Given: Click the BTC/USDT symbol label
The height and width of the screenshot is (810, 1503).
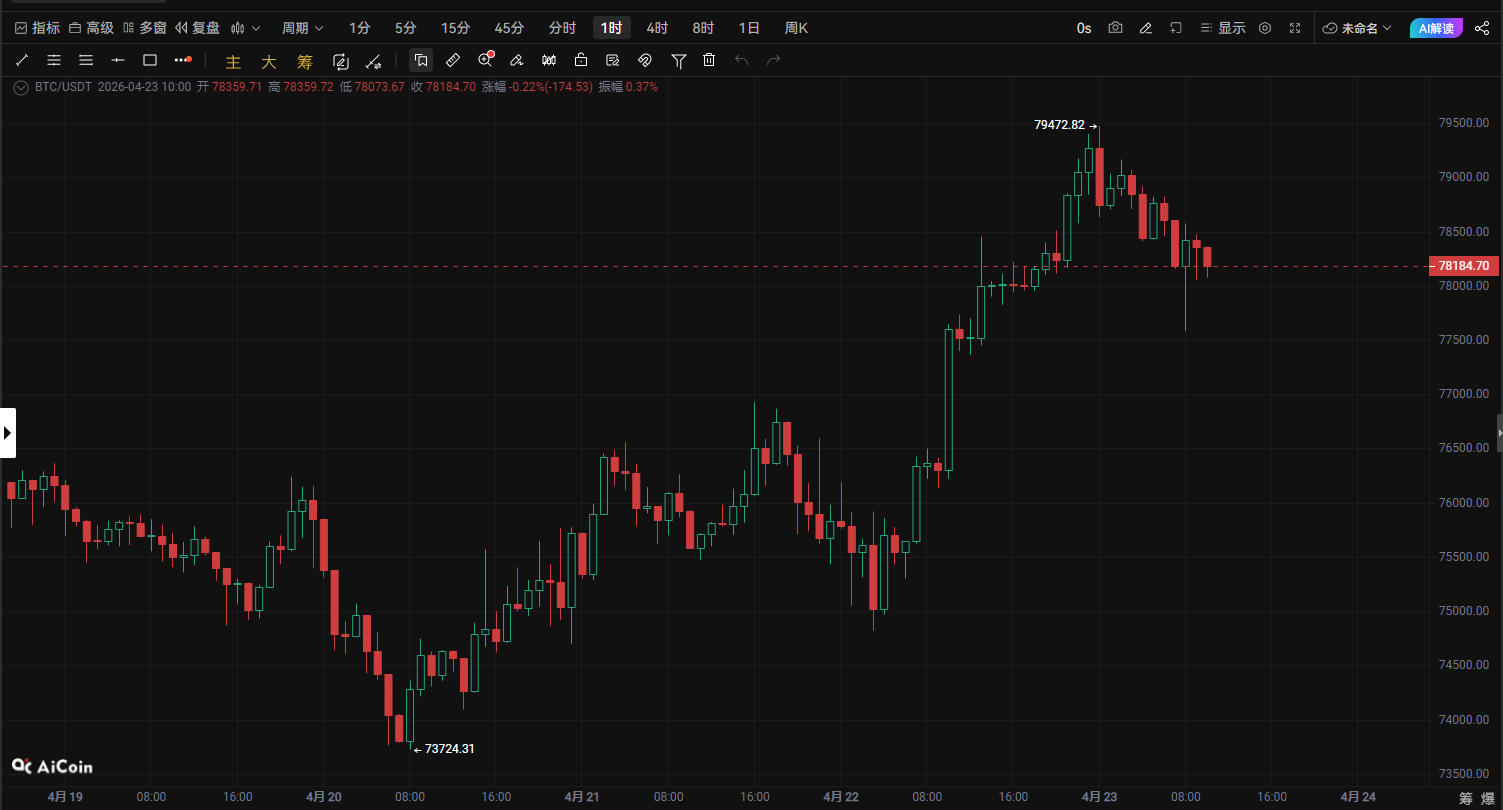Looking at the screenshot, I should click(63, 87).
